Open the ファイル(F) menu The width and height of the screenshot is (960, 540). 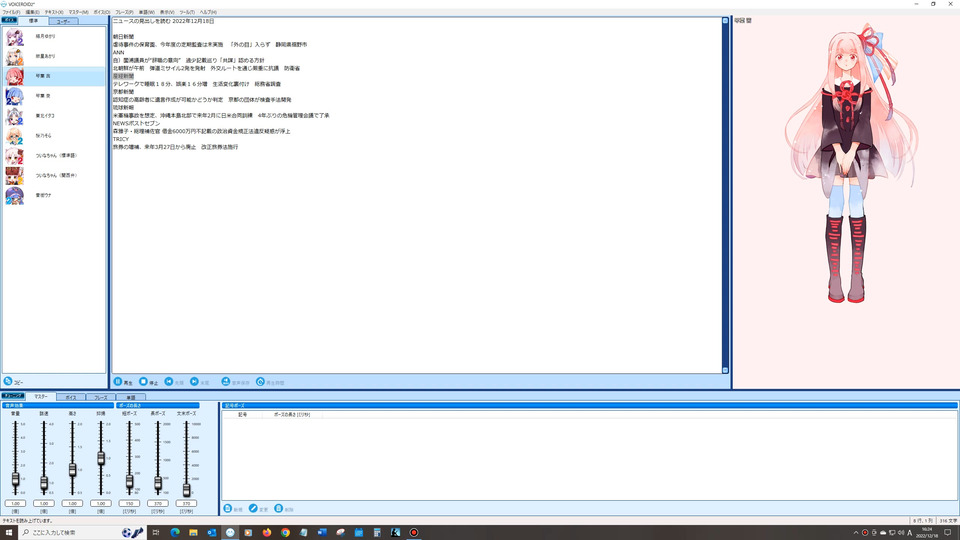tap(11, 12)
